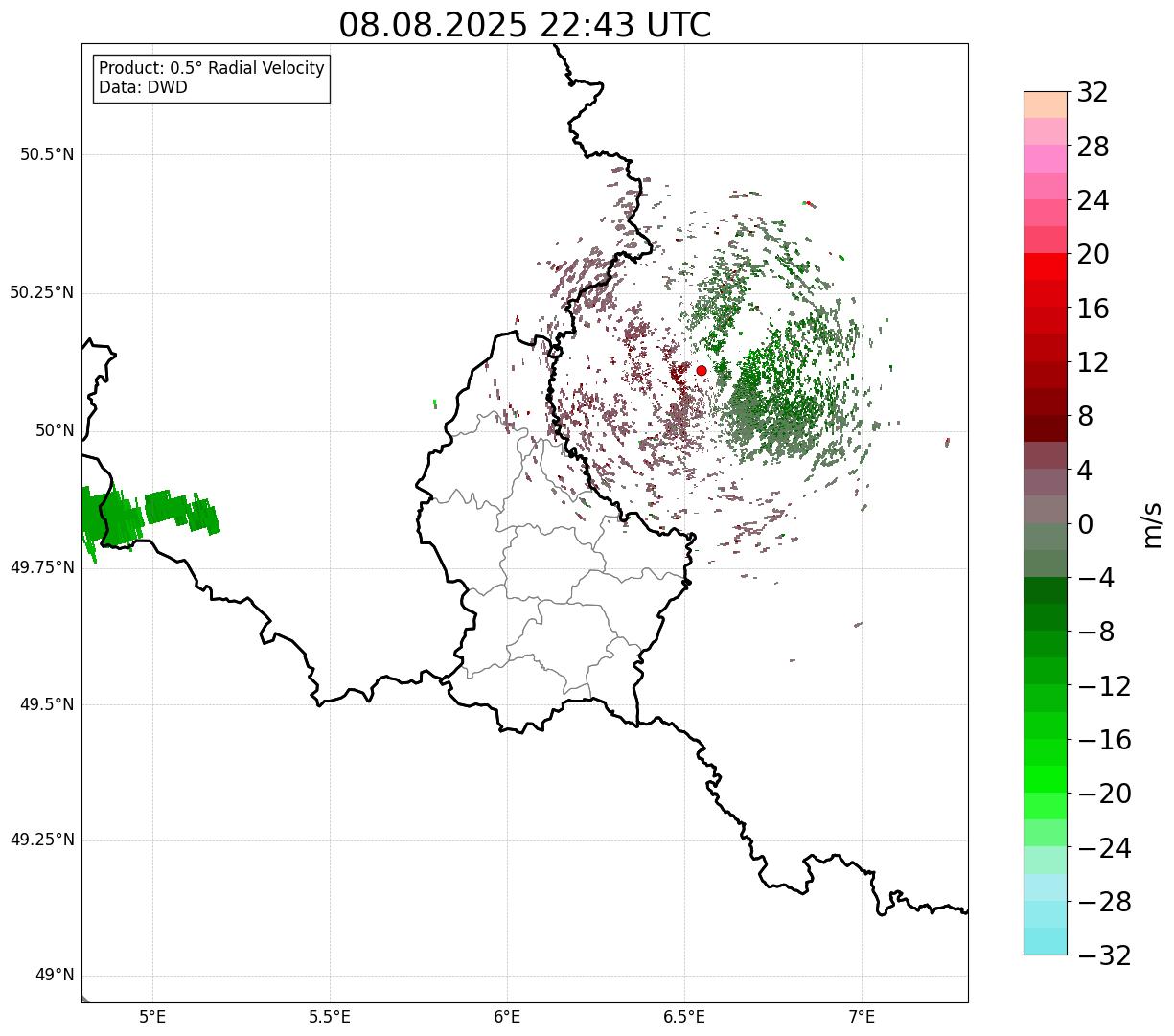Click the colorbar −32 tick label
The height and width of the screenshot is (1036, 1174).
(1104, 955)
